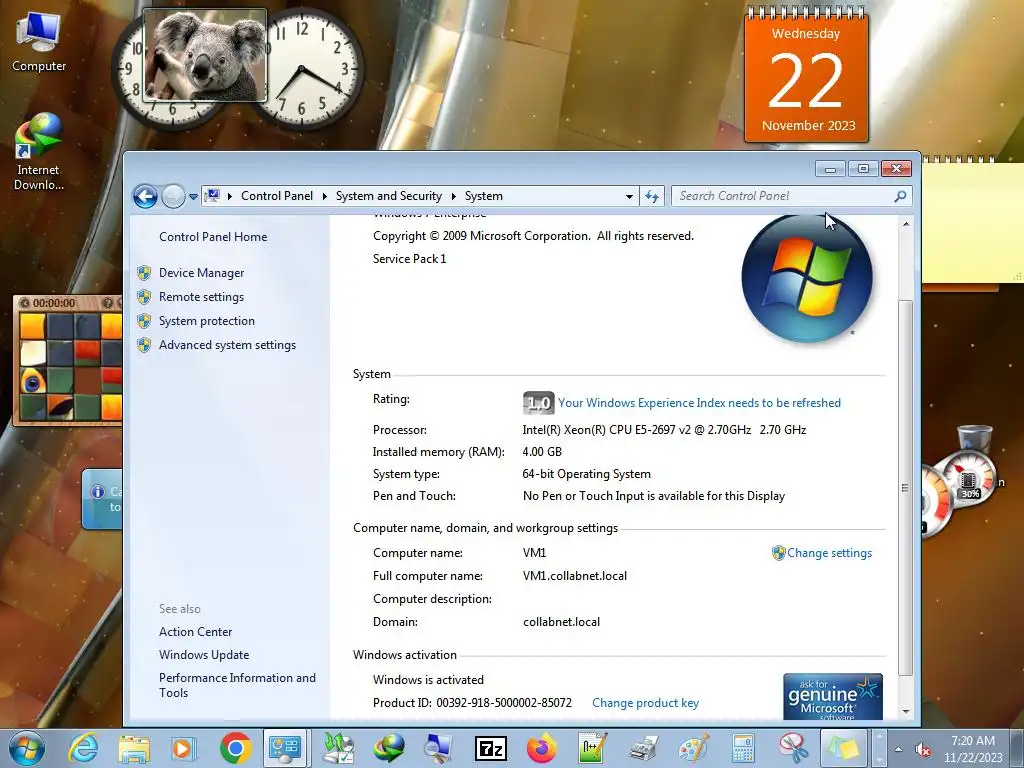
Task: Open Windows Media Player from taskbar
Action: [184, 748]
